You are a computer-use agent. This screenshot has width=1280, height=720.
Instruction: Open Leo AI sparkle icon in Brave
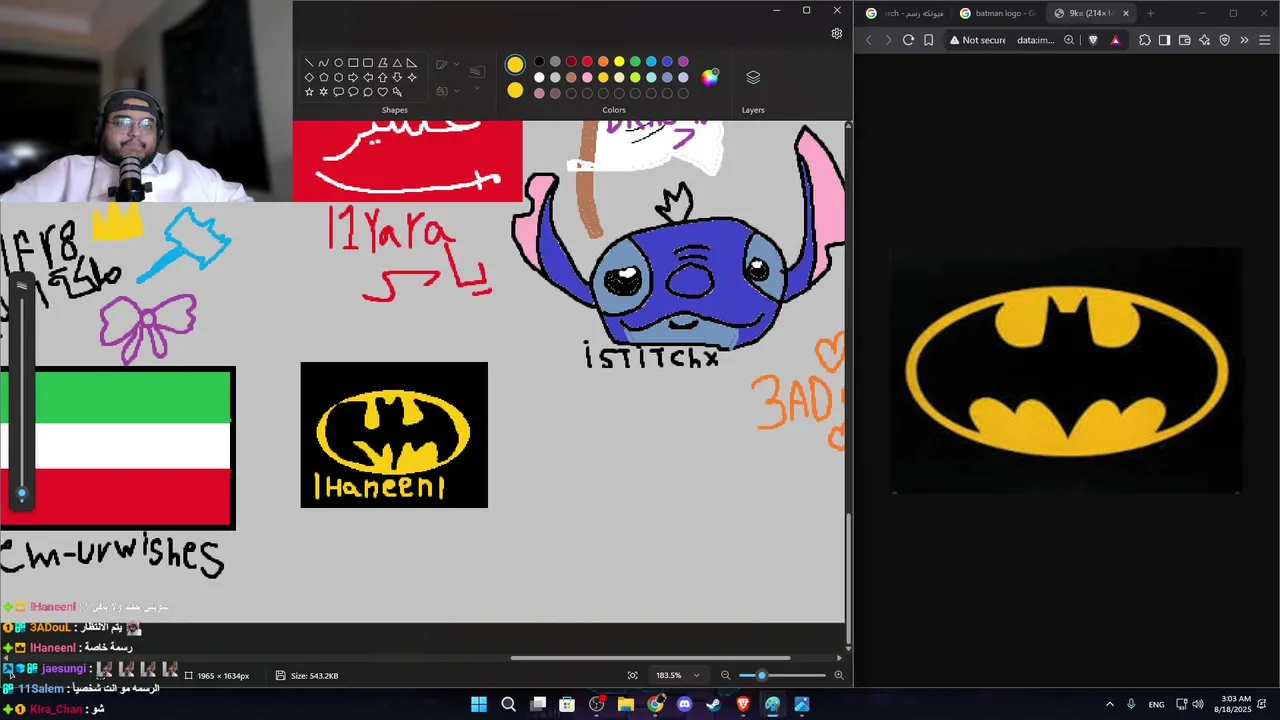pyautogui.click(x=1204, y=40)
